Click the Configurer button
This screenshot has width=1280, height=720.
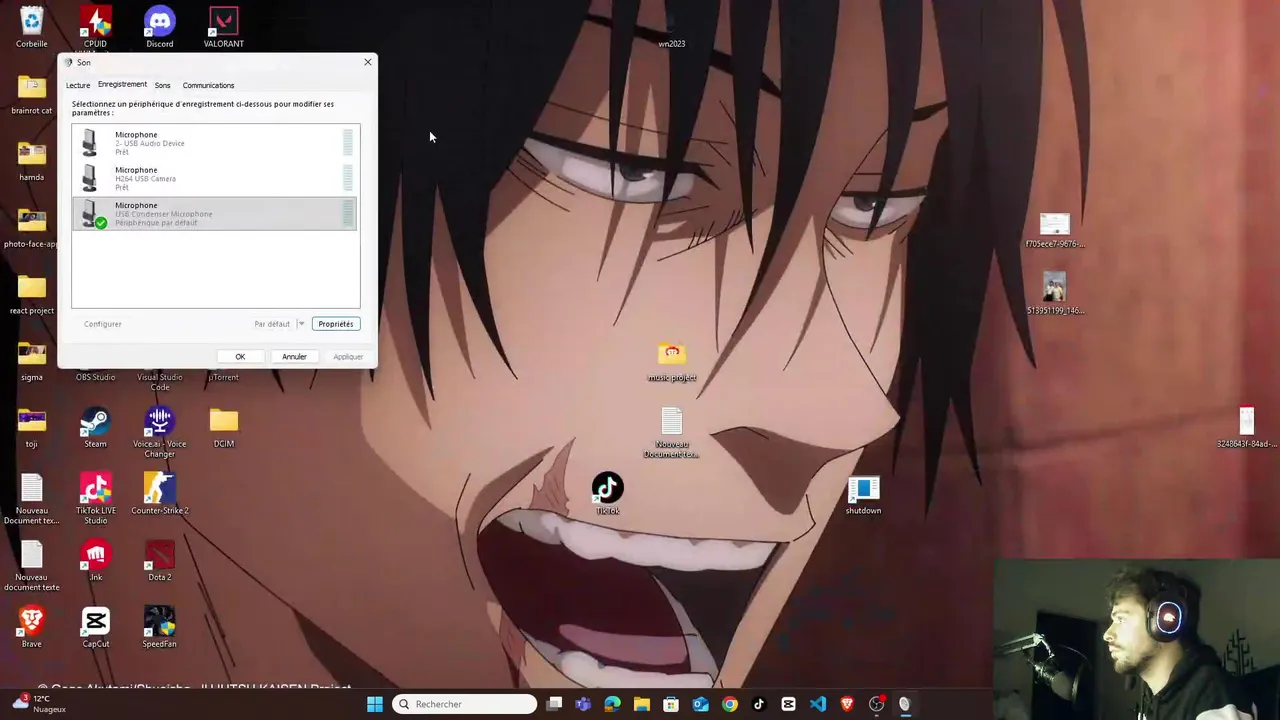(103, 324)
